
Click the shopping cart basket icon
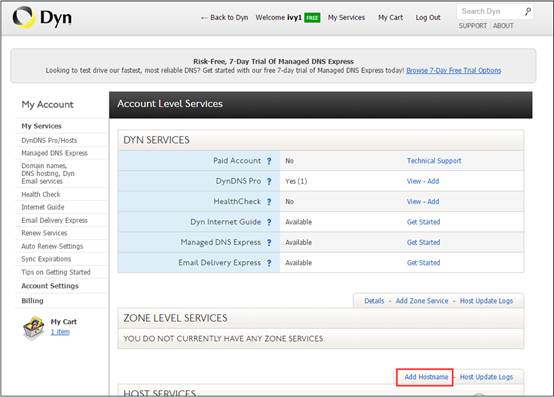tap(33, 327)
